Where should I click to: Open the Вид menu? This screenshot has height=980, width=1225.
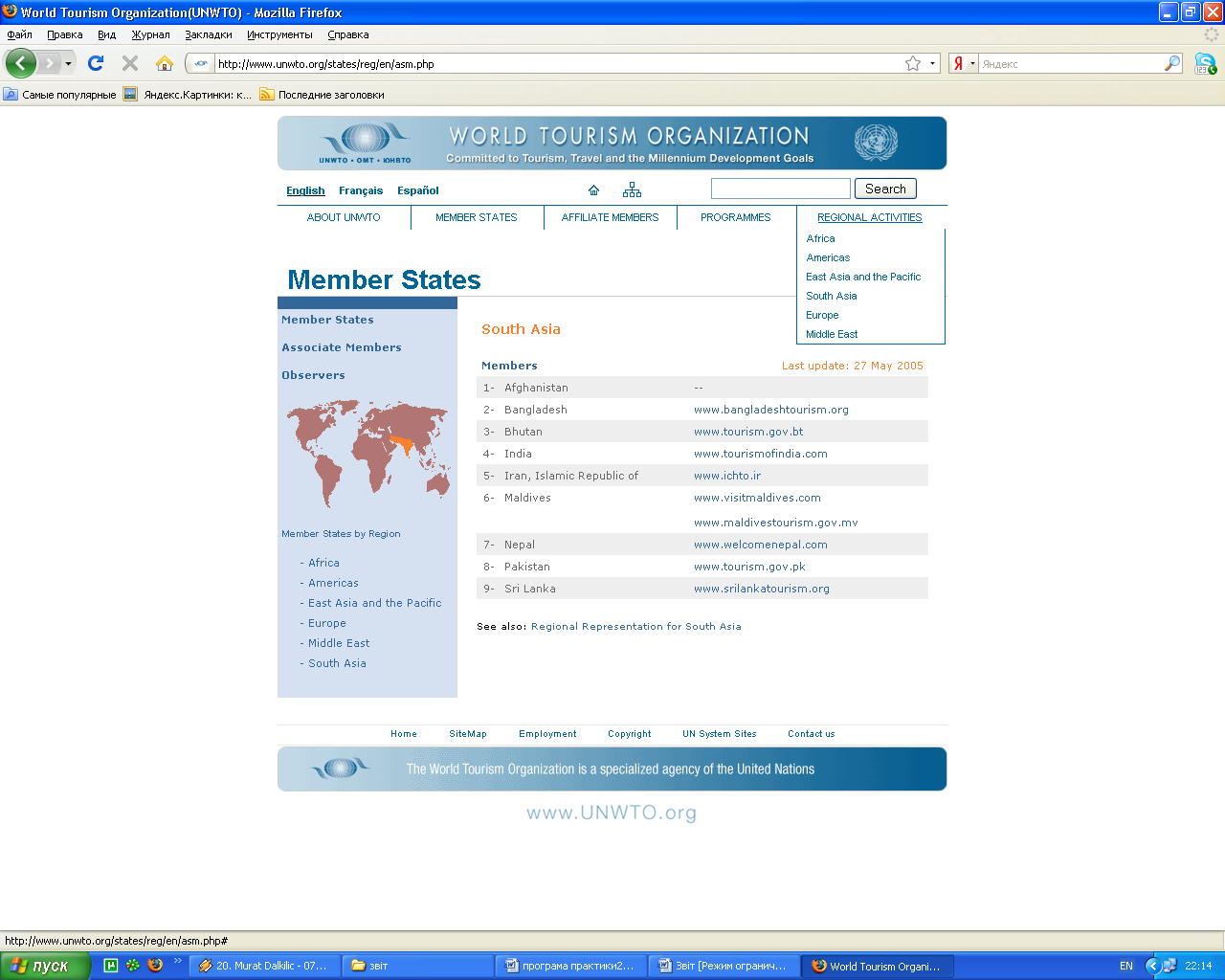(x=106, y=34)
